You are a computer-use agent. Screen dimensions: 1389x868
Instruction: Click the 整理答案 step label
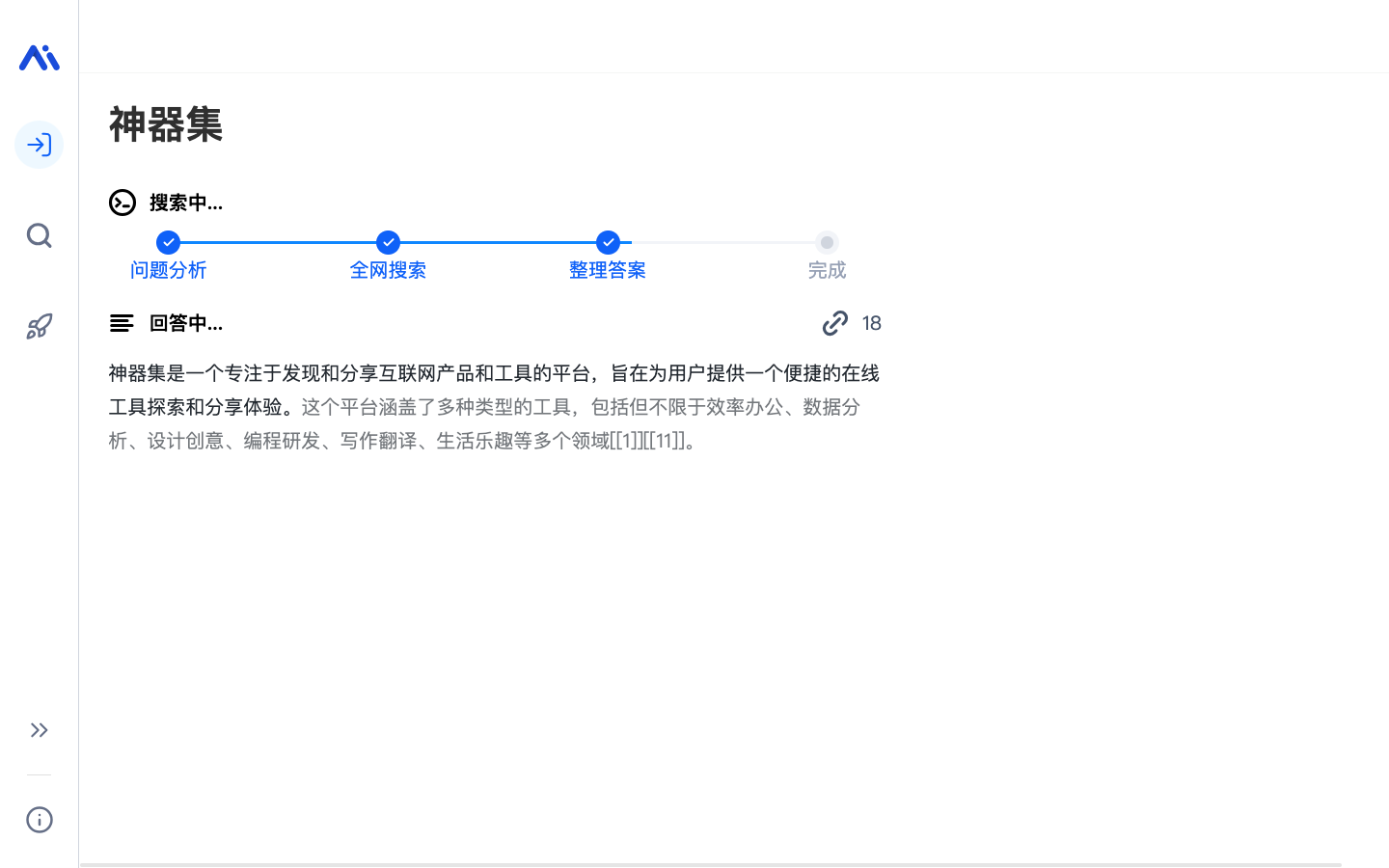pos(608,270)
